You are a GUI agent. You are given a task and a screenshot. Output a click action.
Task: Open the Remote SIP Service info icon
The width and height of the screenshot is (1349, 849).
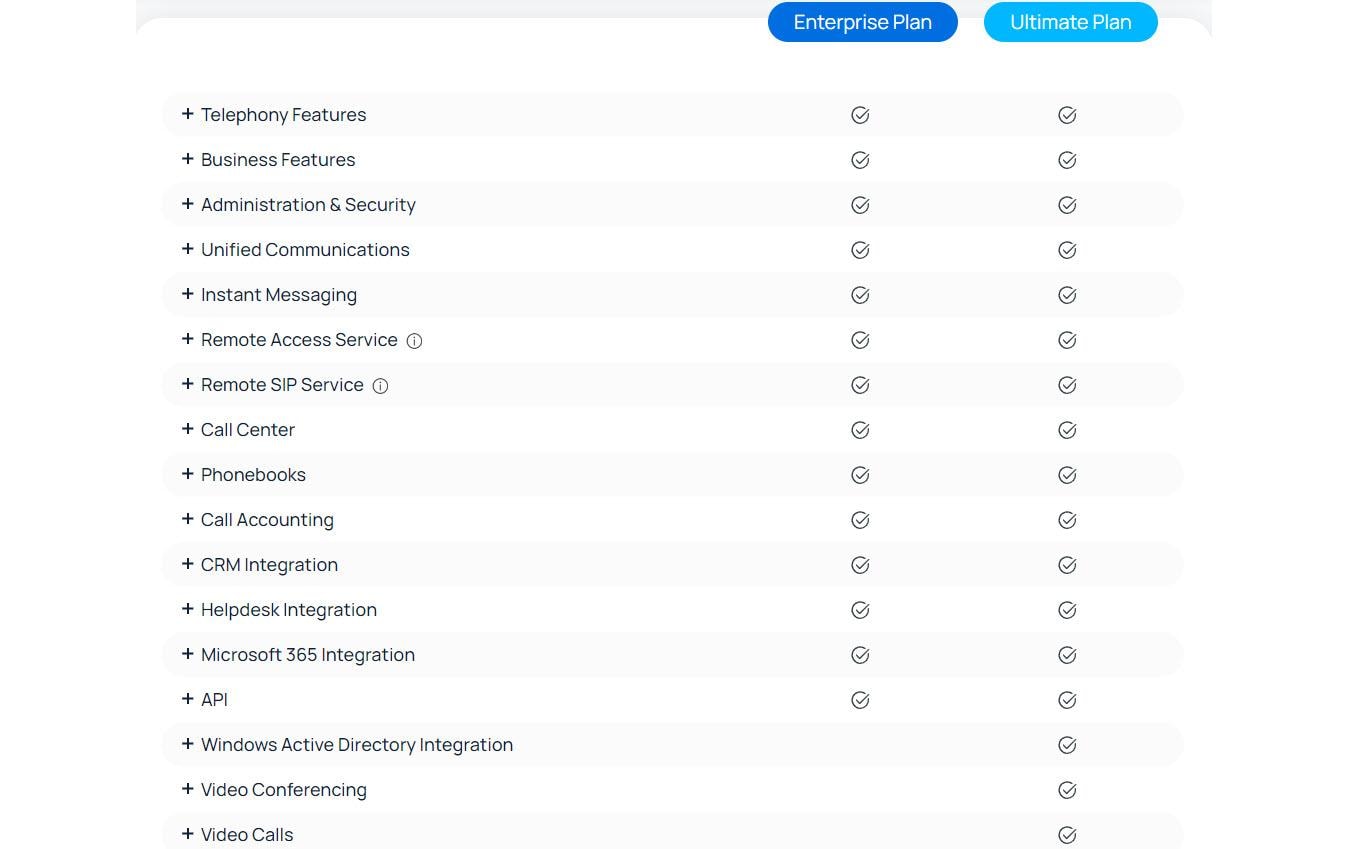380,386
